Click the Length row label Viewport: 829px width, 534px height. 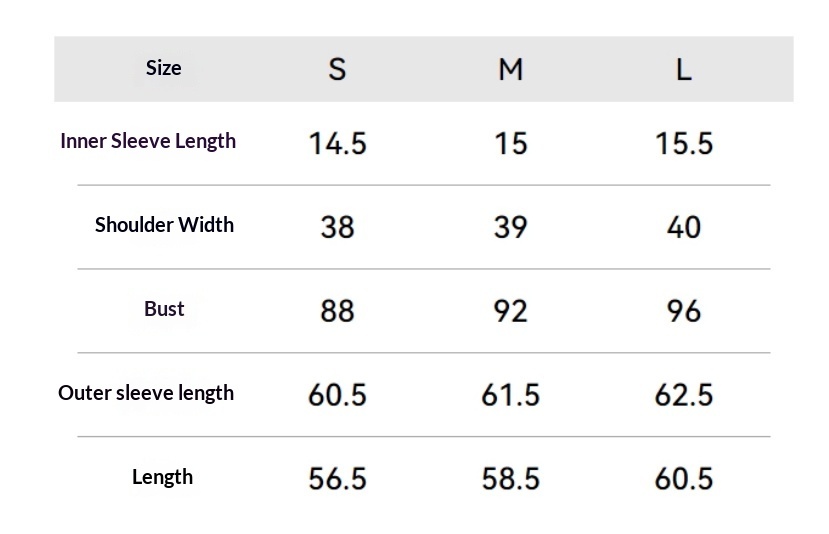pyautogui.click(x=162, y=477)
